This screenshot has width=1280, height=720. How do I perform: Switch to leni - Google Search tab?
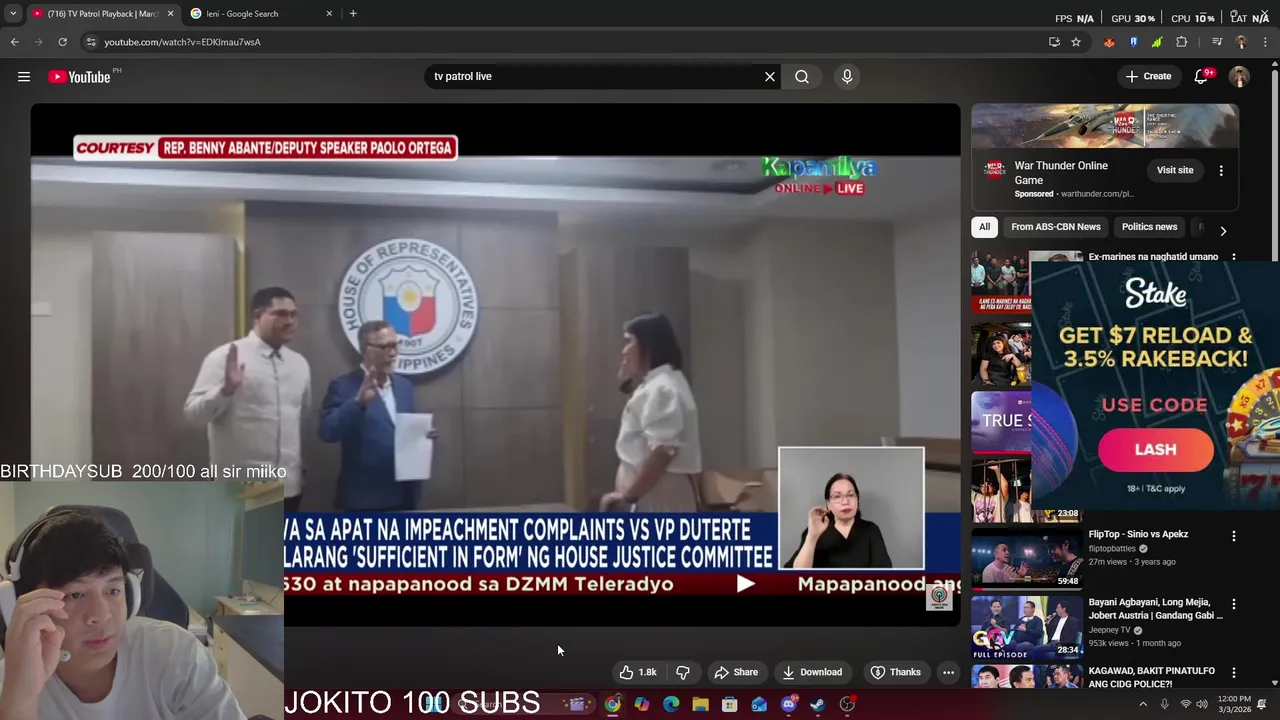[262, 14]
